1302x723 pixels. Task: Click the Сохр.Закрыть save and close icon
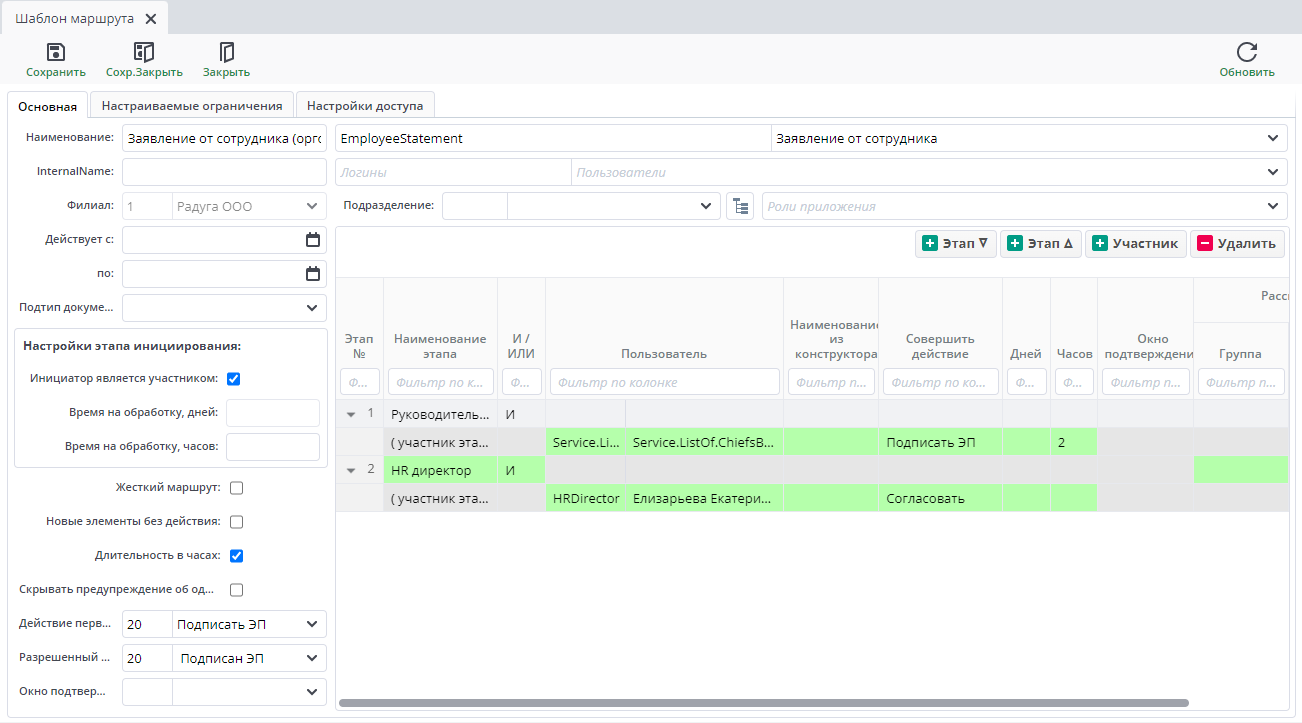point(144,53)
